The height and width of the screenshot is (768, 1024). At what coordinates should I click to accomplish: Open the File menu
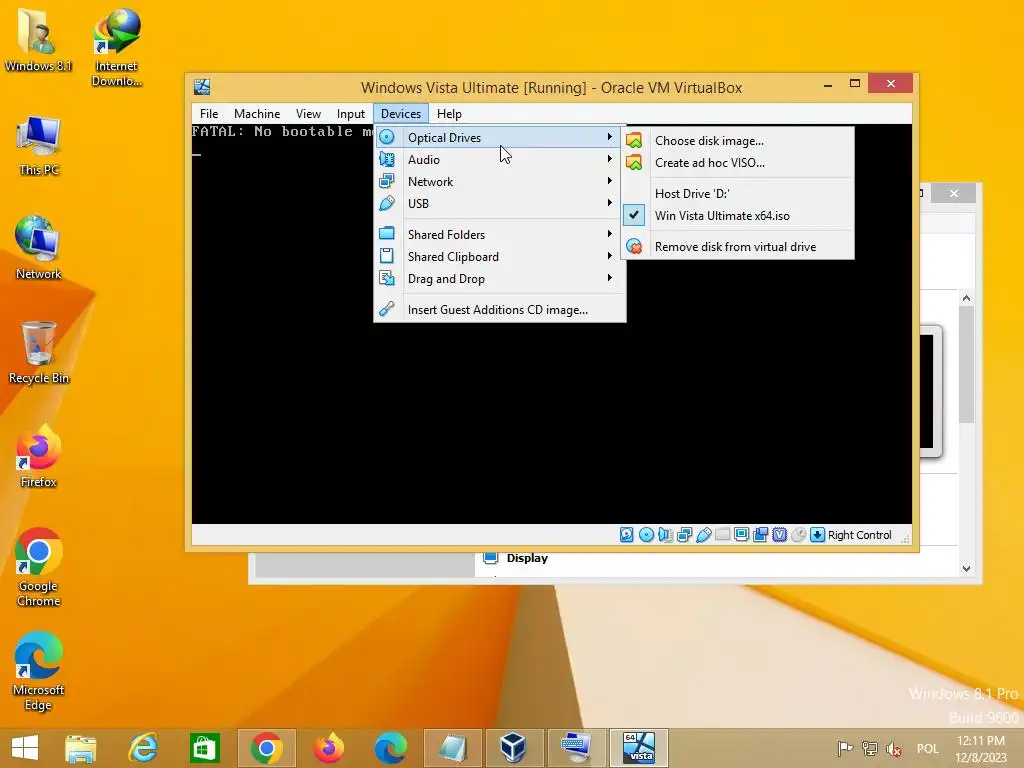(x=209, y=114)
